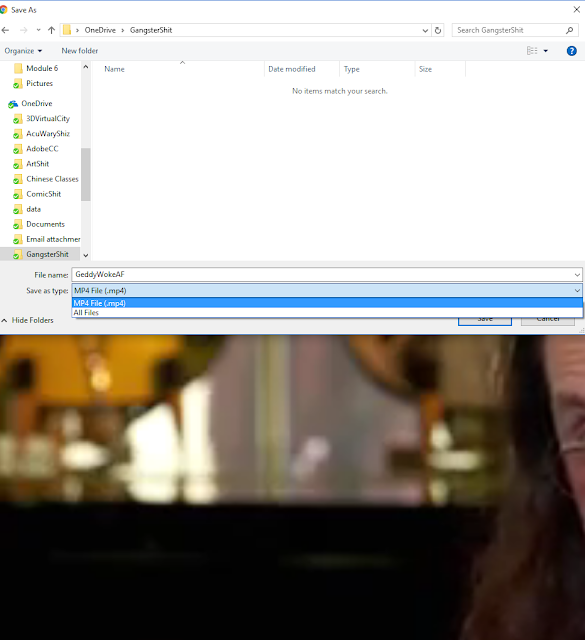Click Hide Folders toggle

[x=27, y=320]
